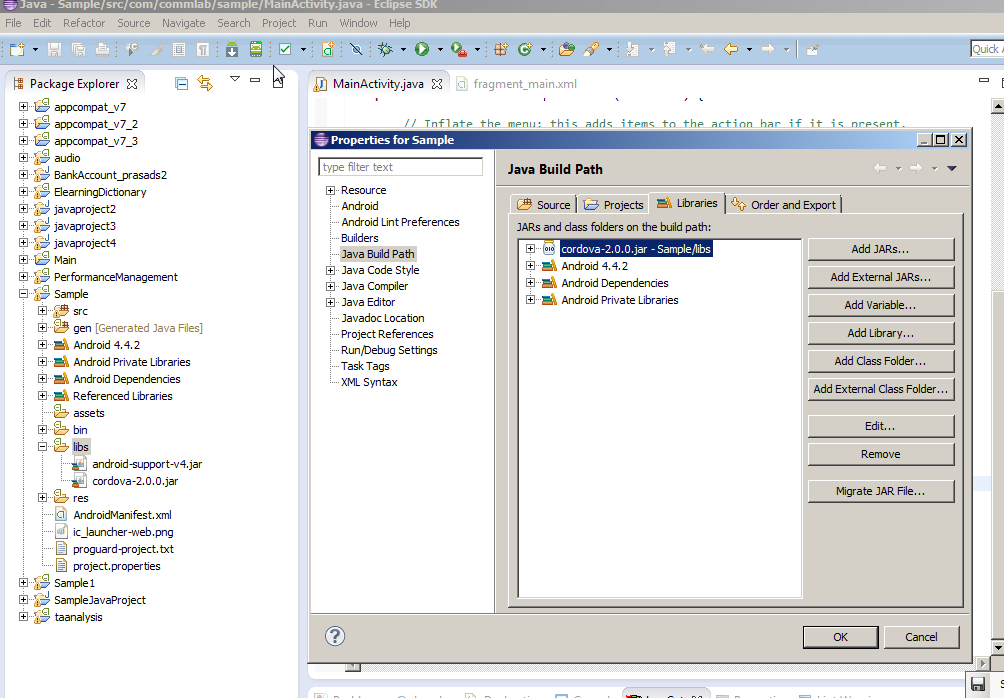Screen dimensions: 1004x698
Task: Open Package Explorer view menu dropdown
Action: point(234,80)
